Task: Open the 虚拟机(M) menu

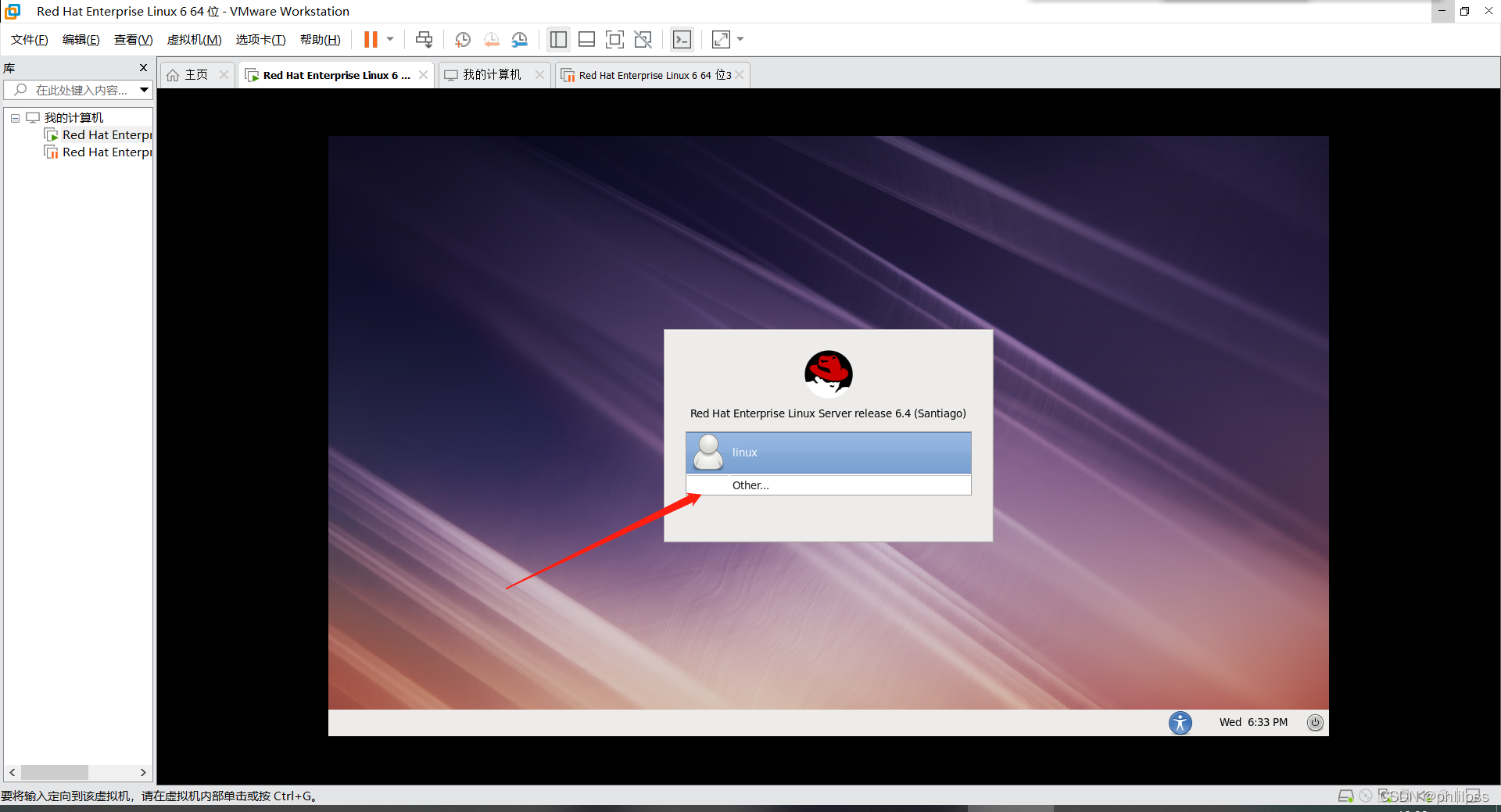Action: 194,40
